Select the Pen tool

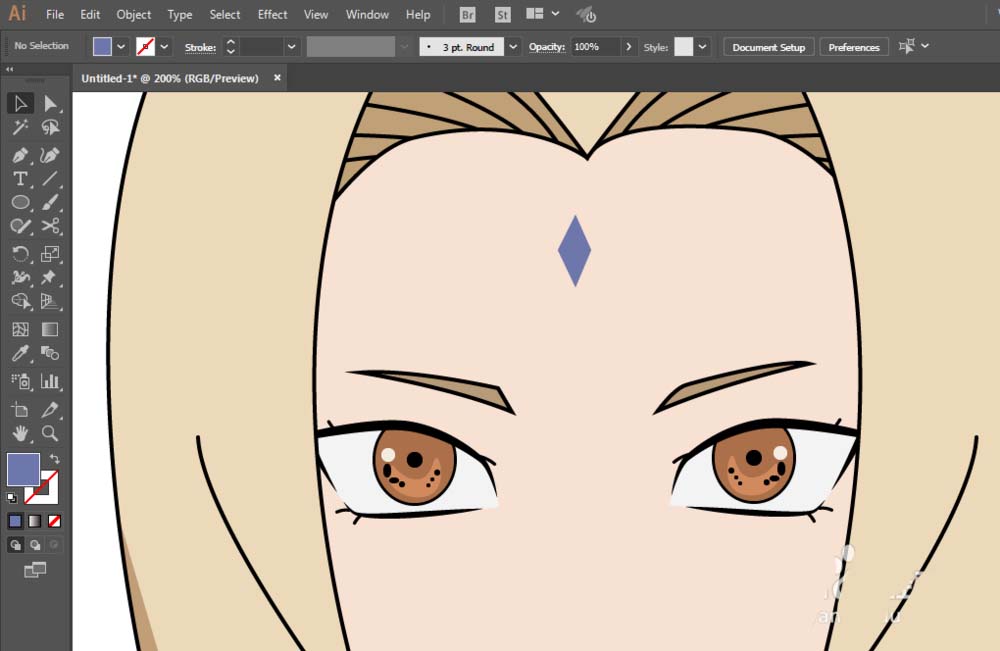tap(20, 155)
